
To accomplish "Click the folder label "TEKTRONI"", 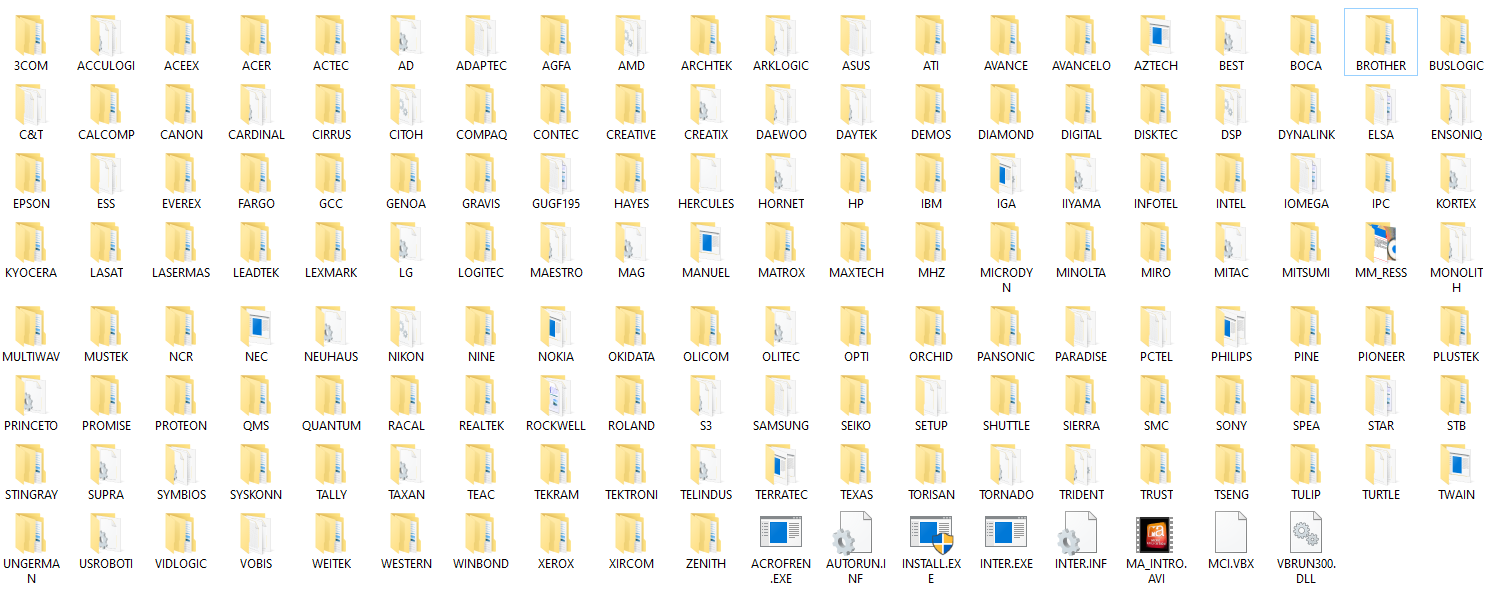I will 631,495.
